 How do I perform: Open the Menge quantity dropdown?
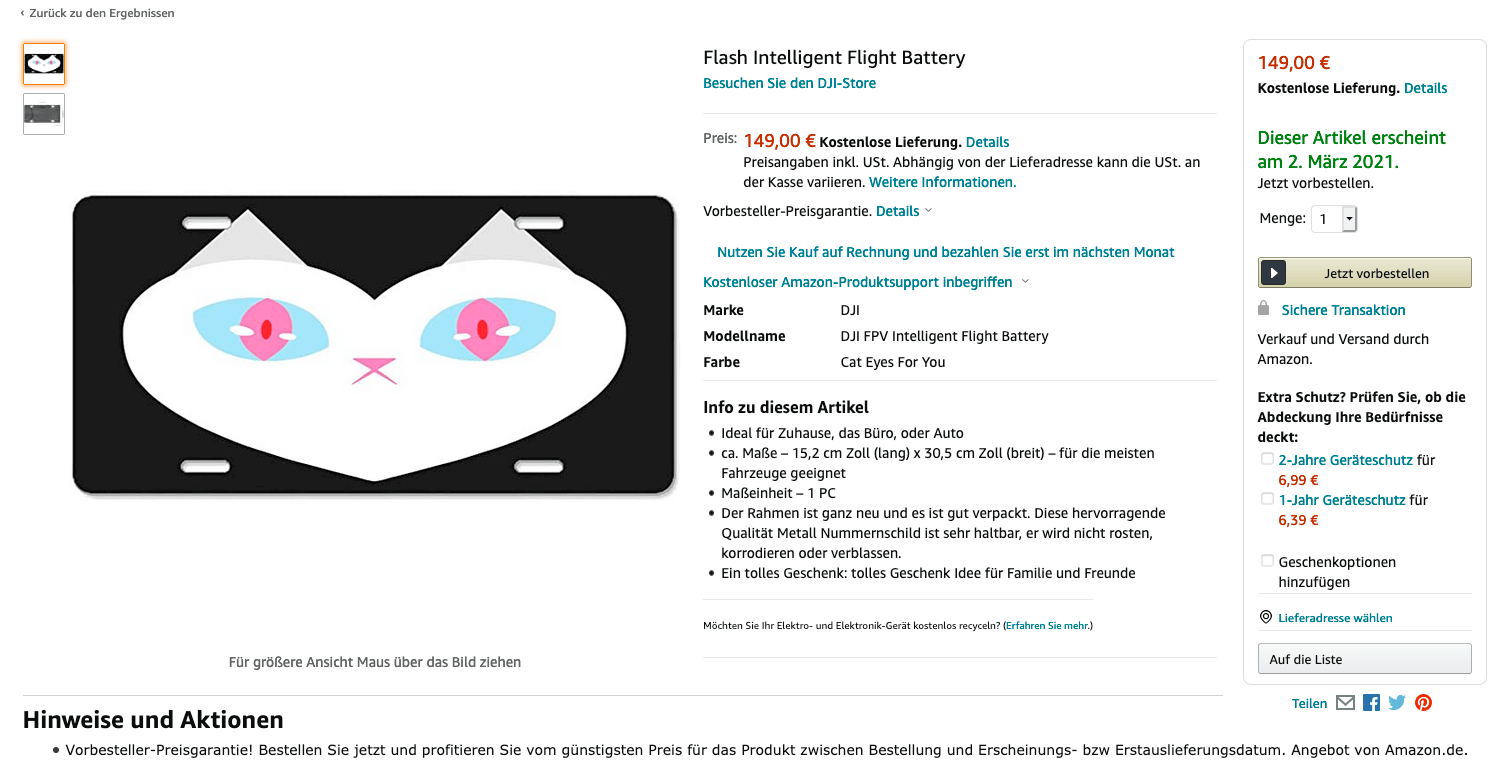1334,219
